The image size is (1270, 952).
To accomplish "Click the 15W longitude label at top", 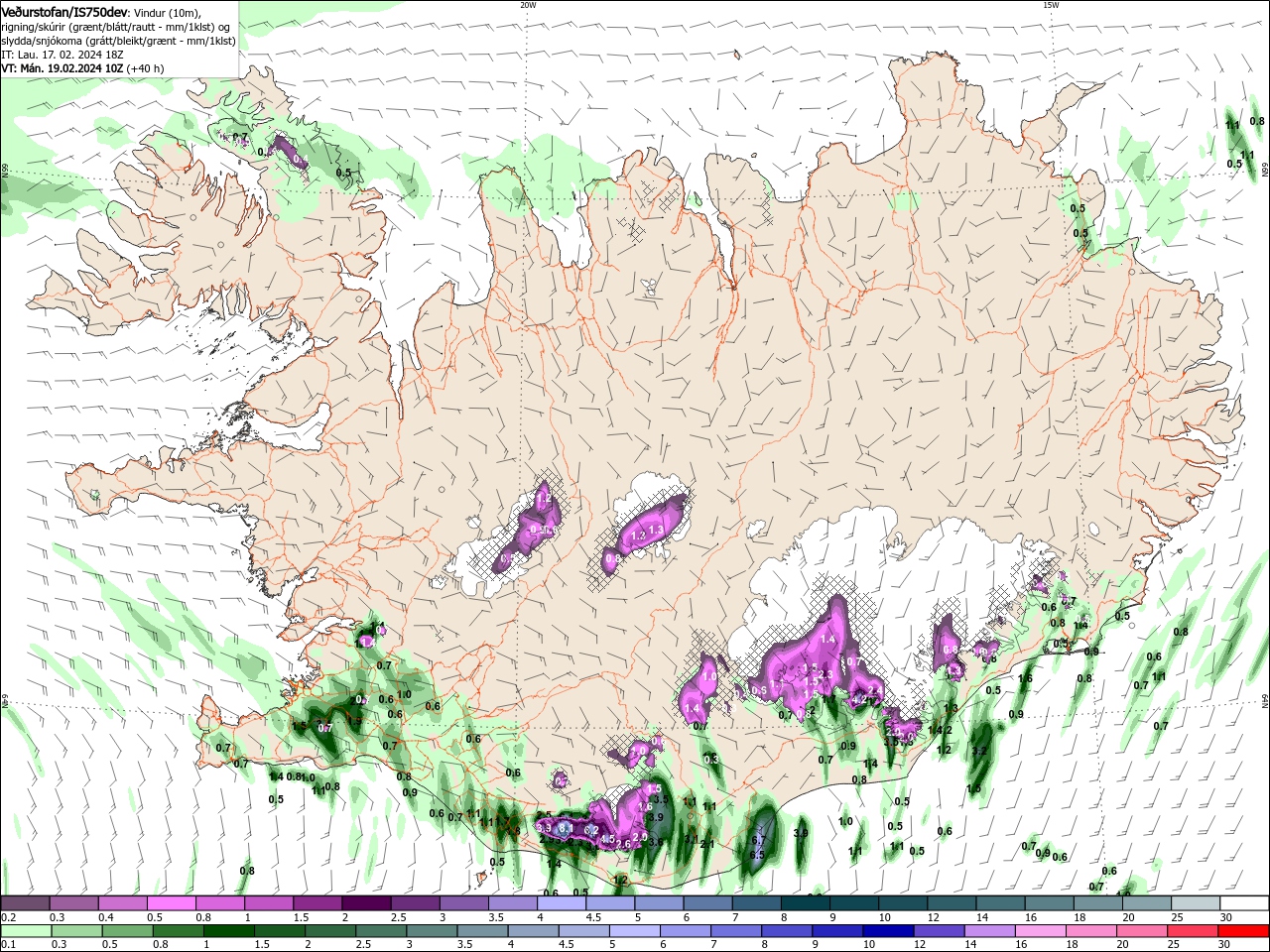I will (1051, 5).
